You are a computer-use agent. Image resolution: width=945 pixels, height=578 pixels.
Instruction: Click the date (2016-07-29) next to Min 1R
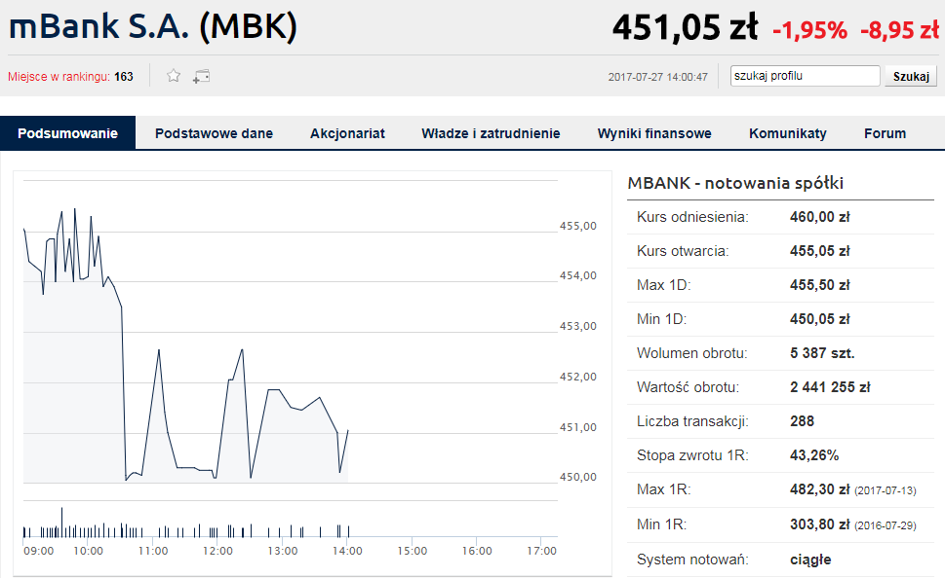pyautogui.click(x=885, y=526)
